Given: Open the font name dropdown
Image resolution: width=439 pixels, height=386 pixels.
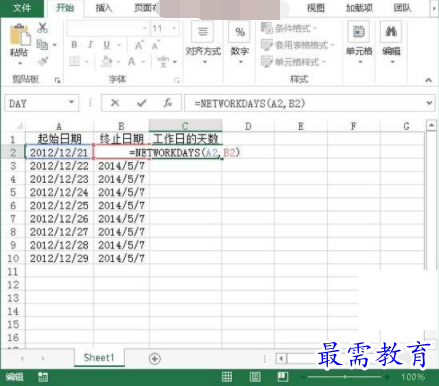Looking at the screenshot, I should 145,28.
